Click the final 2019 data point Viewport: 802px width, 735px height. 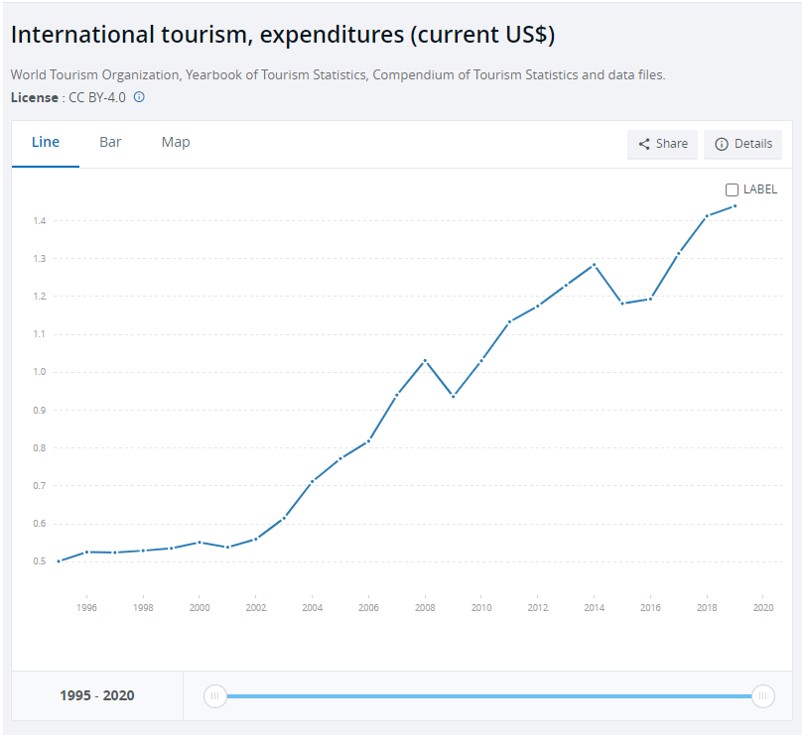[735, 206]
